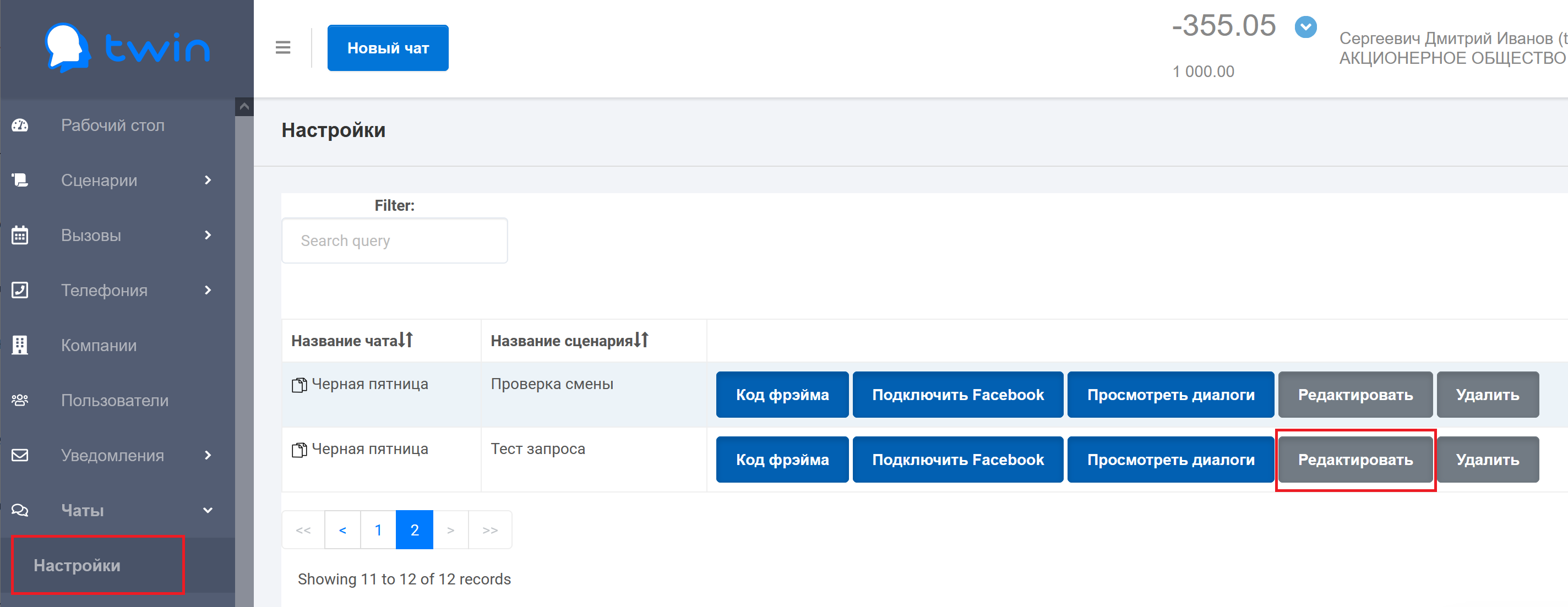
Task: Click the balance value -355.05
Action: pyautogui.click(x=1223, y=25)
